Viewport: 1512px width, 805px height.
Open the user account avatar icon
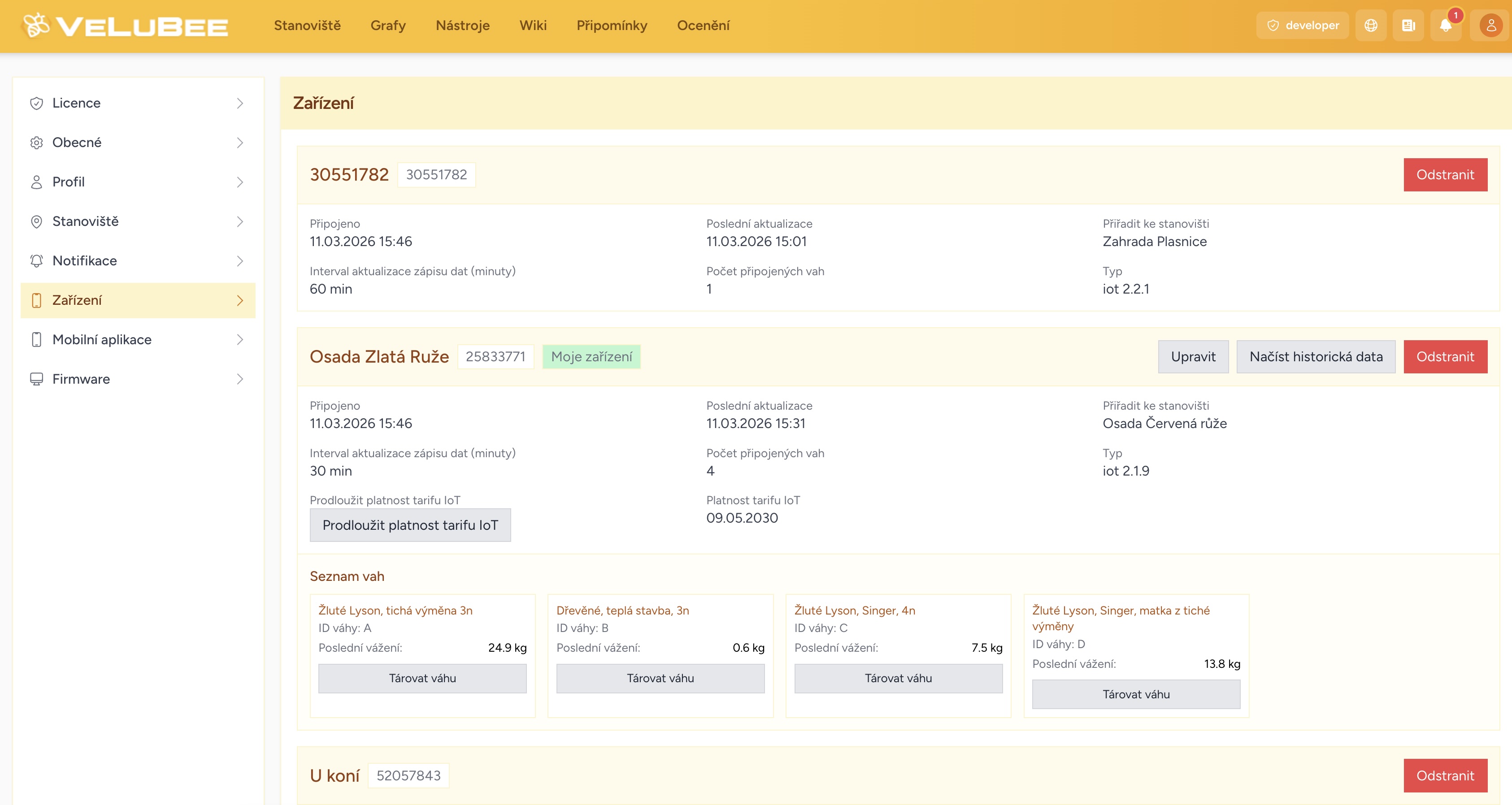point(1490,25)
